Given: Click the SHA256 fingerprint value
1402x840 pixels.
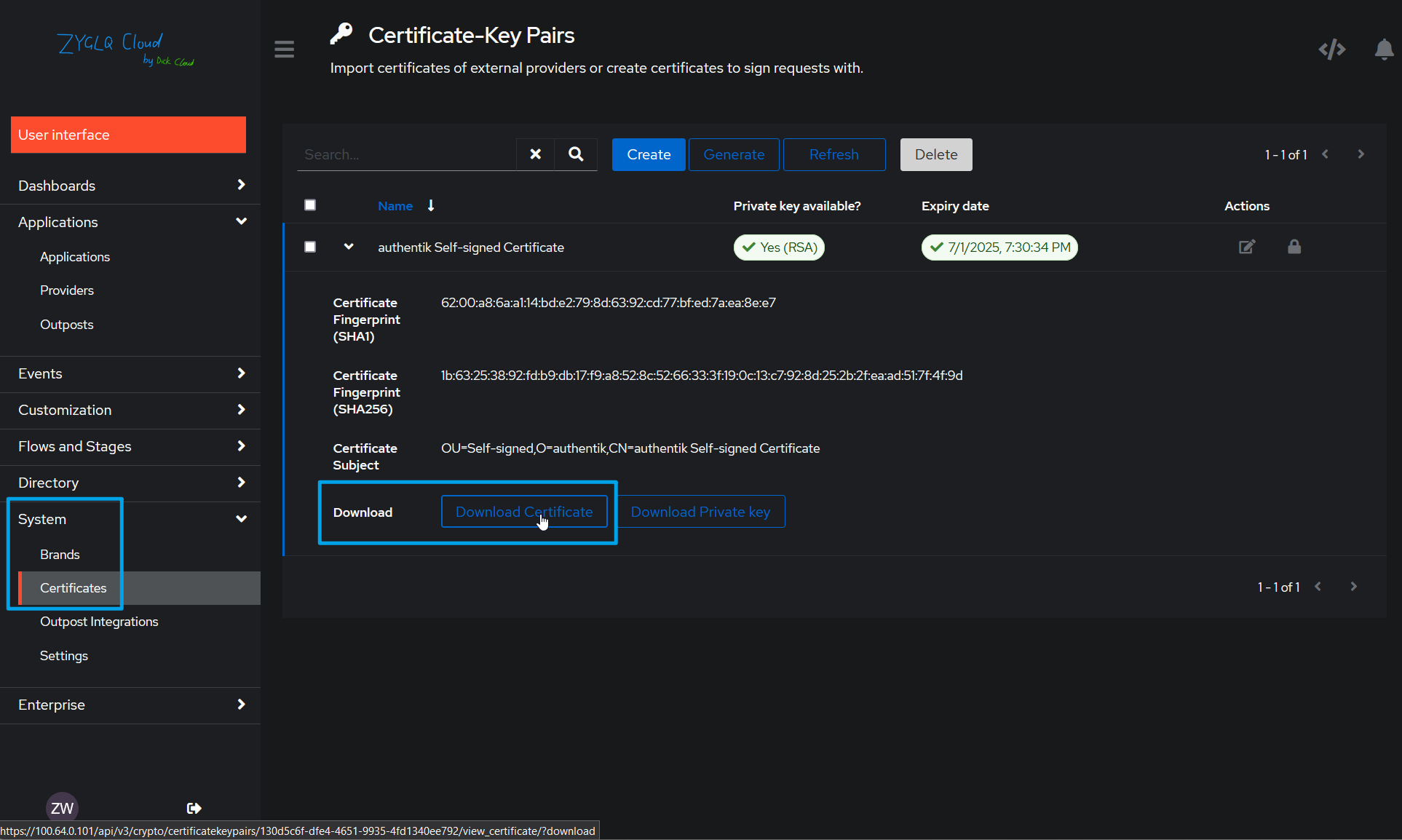Looking at the screenshot, I should coord(702,376).
